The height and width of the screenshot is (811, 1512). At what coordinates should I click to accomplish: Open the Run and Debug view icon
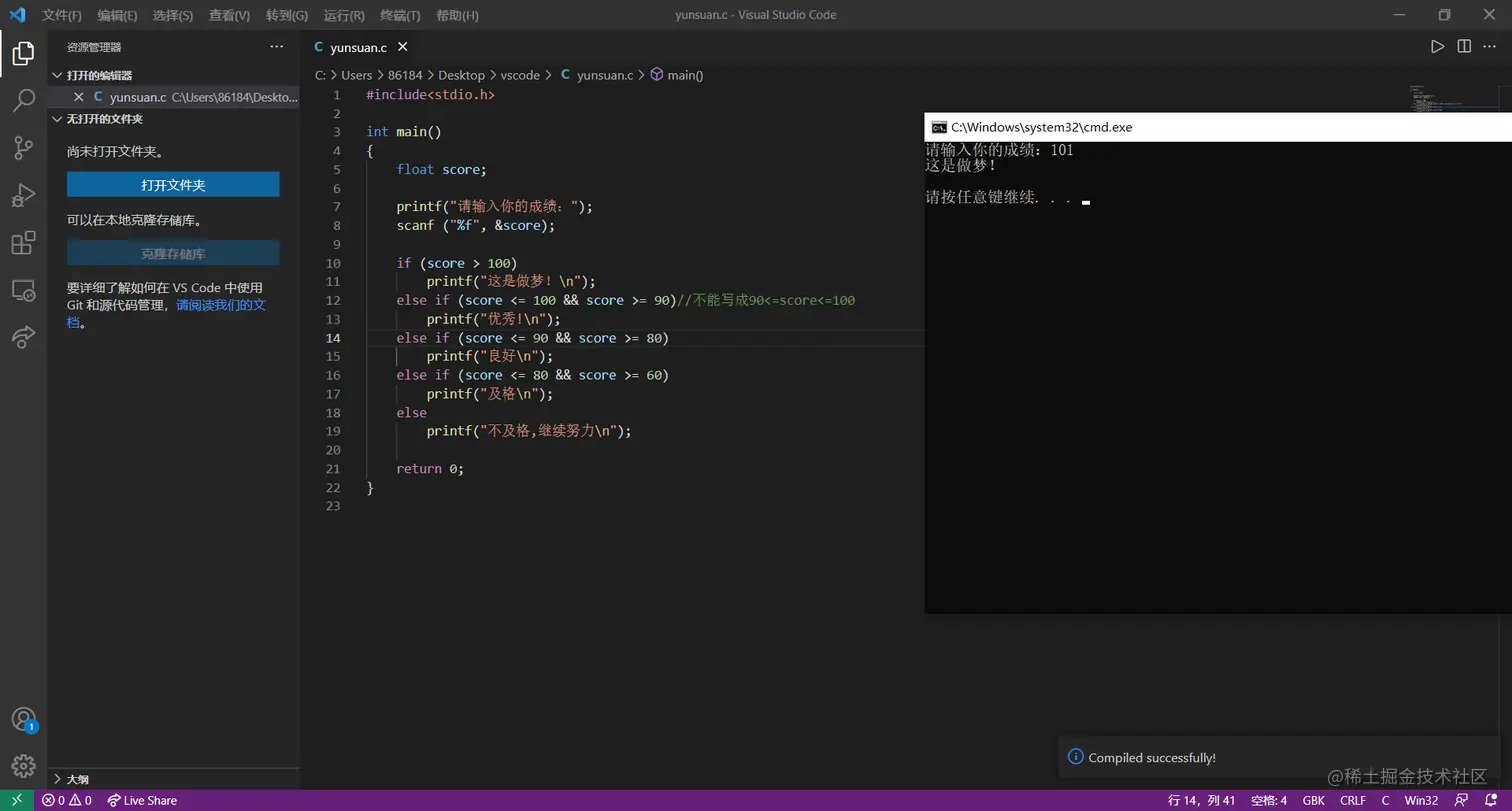pos(23,195)
